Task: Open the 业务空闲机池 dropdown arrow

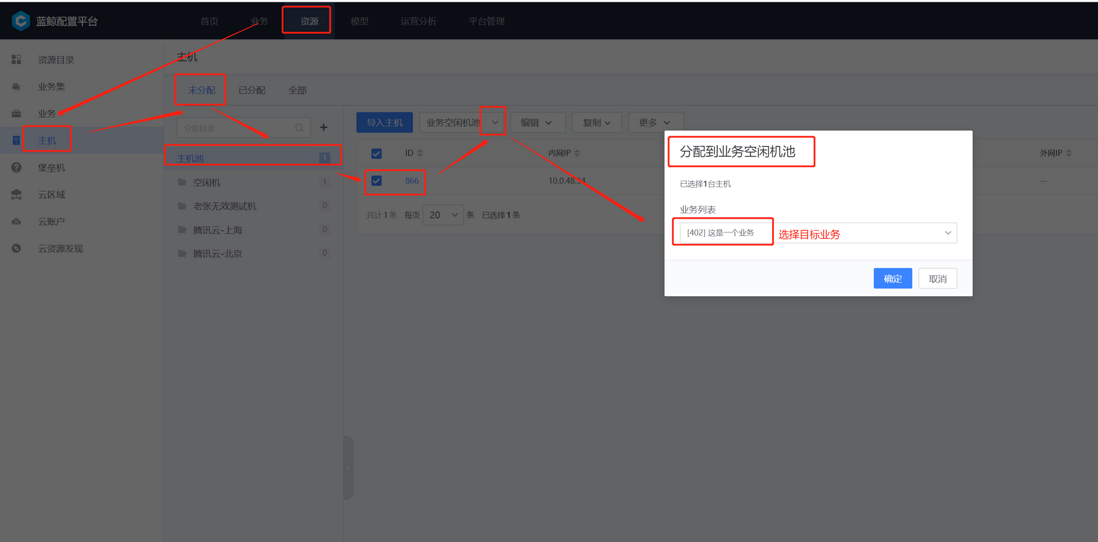Action: tap(494, 123)
